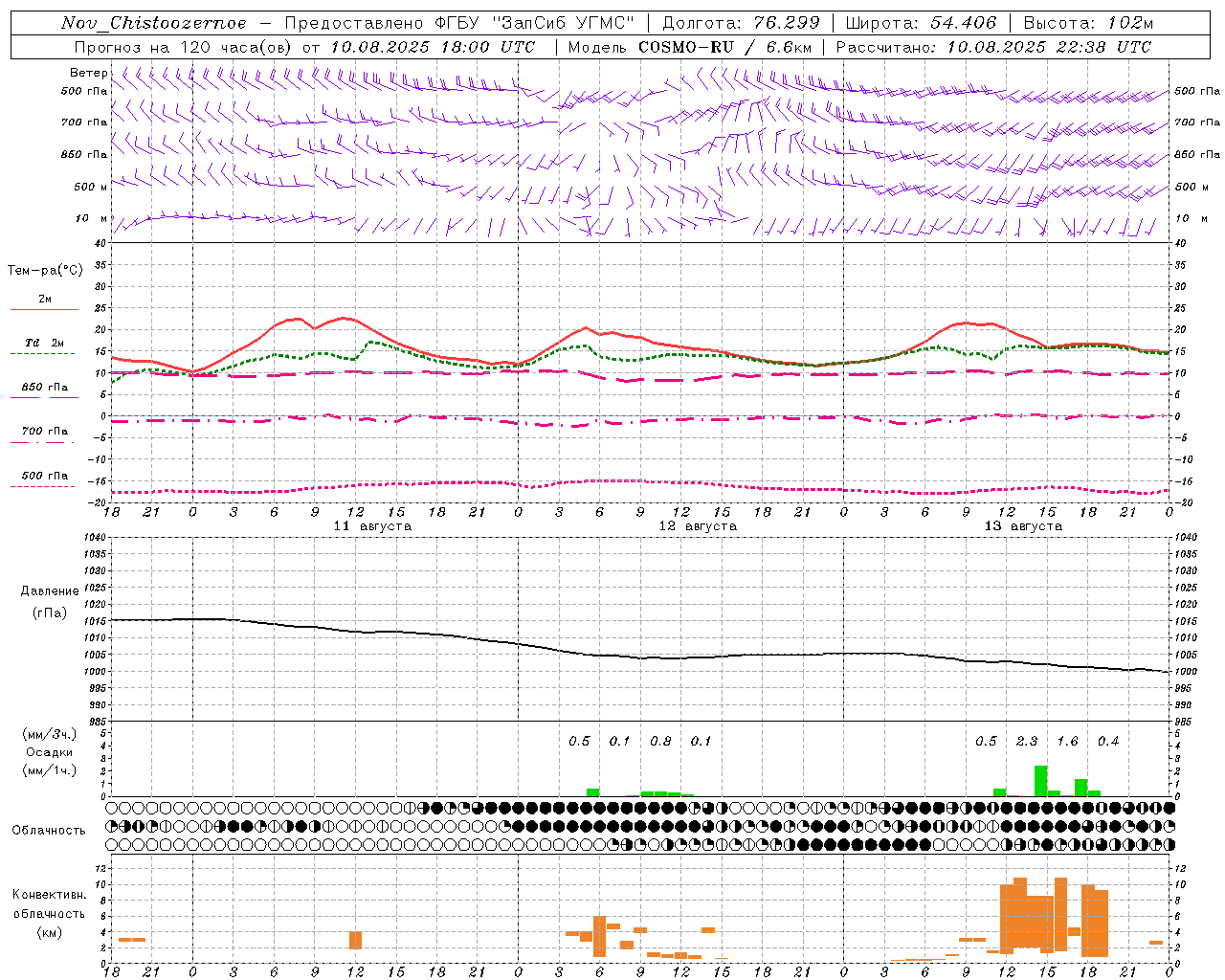Click the precipitation value '0.8'
The width and height of the screenshot is (1225, 980).
pos(660,742)
